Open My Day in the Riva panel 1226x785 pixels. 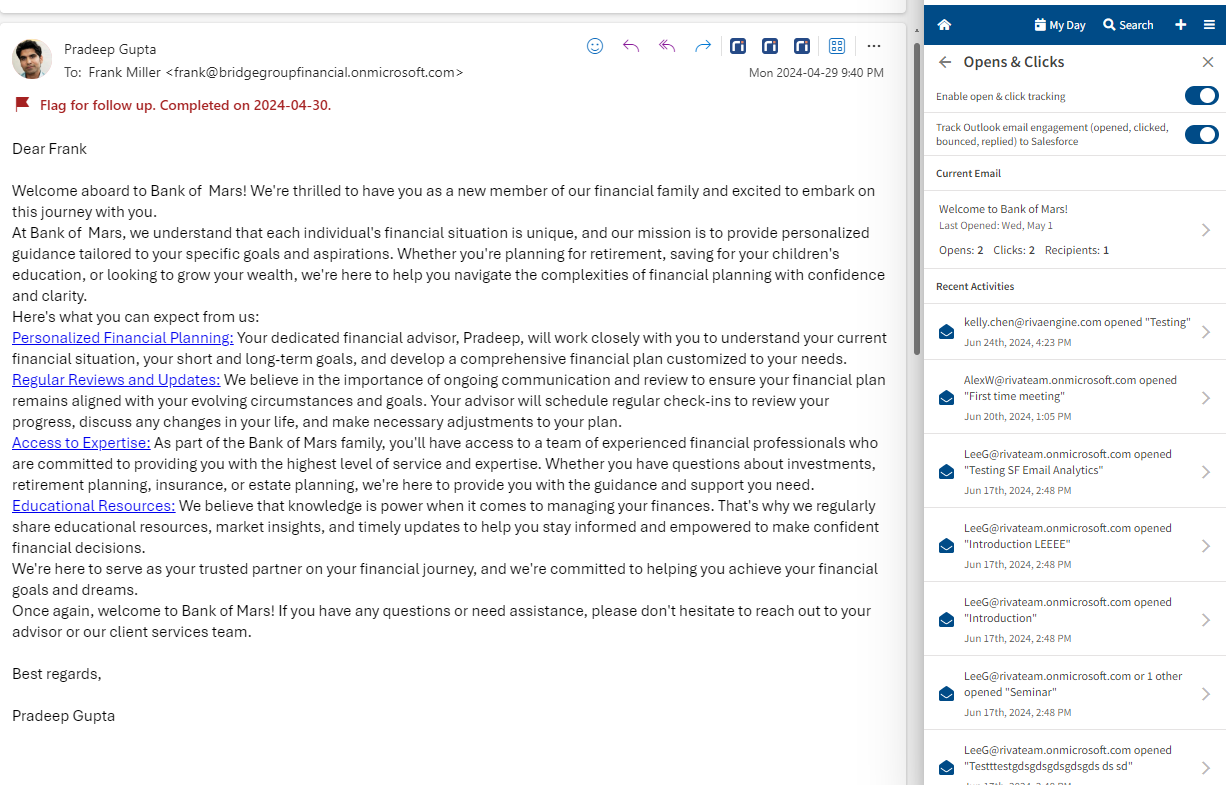1060,25
